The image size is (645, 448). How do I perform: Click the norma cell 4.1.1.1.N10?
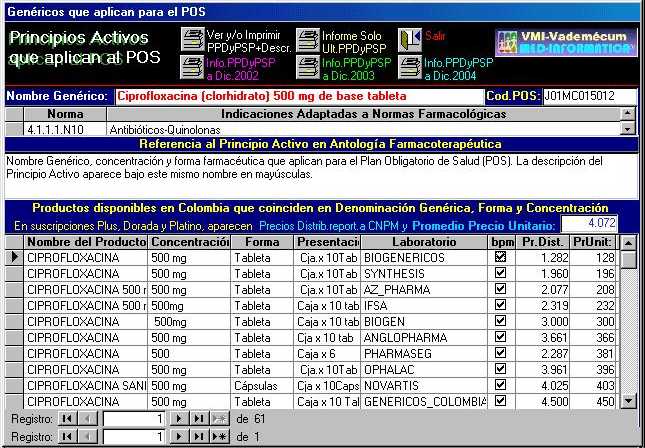pos(65,130)
